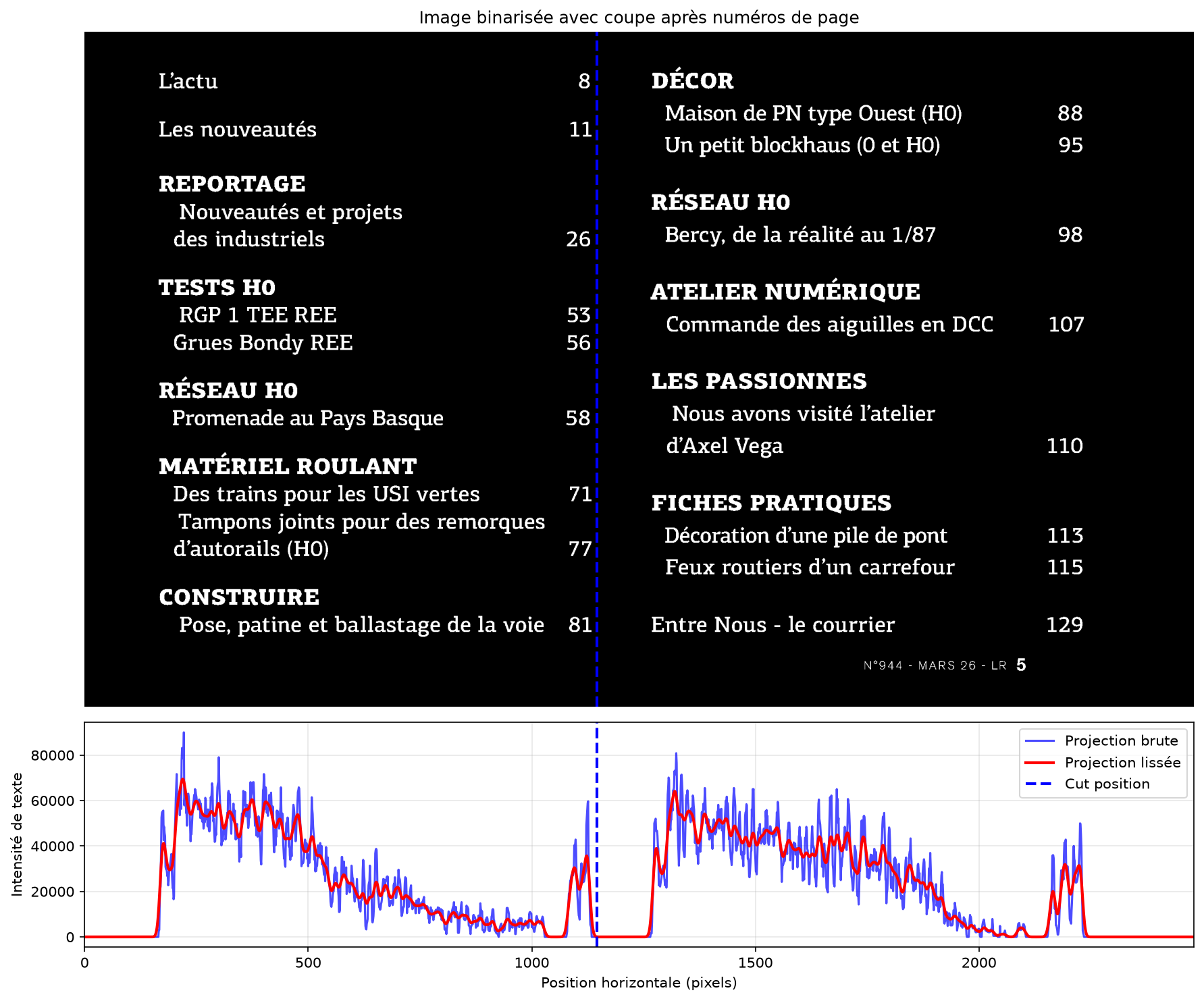This screenshot has height=1001, width=1204.
Task: Click page number "115"
Action: click(x=1066, y=567)
